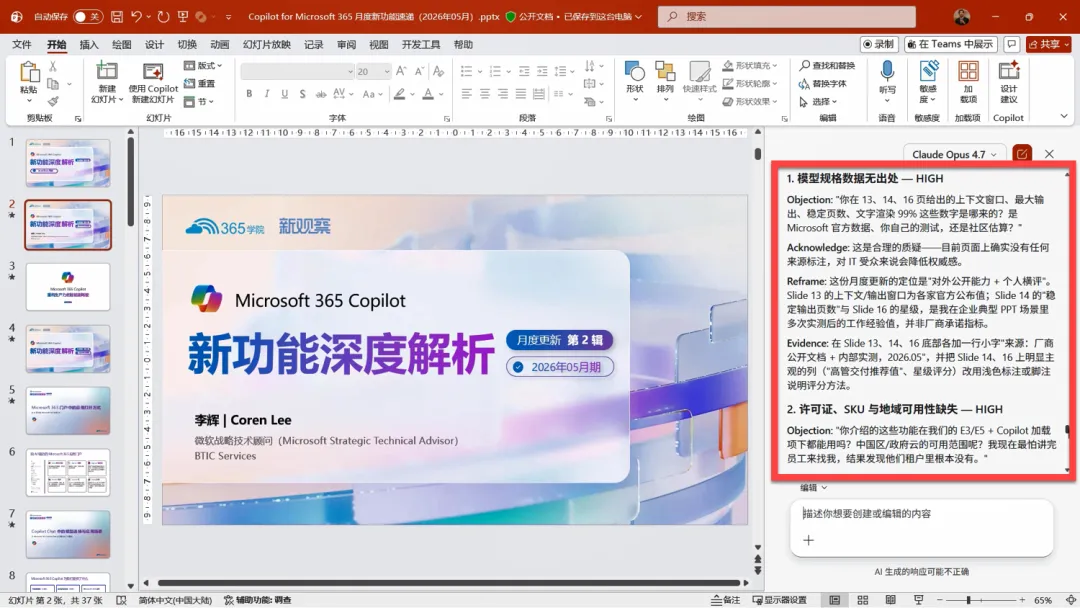Image resolution: width=1080 pixels, height=608 pixels.
Task: Expand the 节 section dropdown
Action: (199, 101)
